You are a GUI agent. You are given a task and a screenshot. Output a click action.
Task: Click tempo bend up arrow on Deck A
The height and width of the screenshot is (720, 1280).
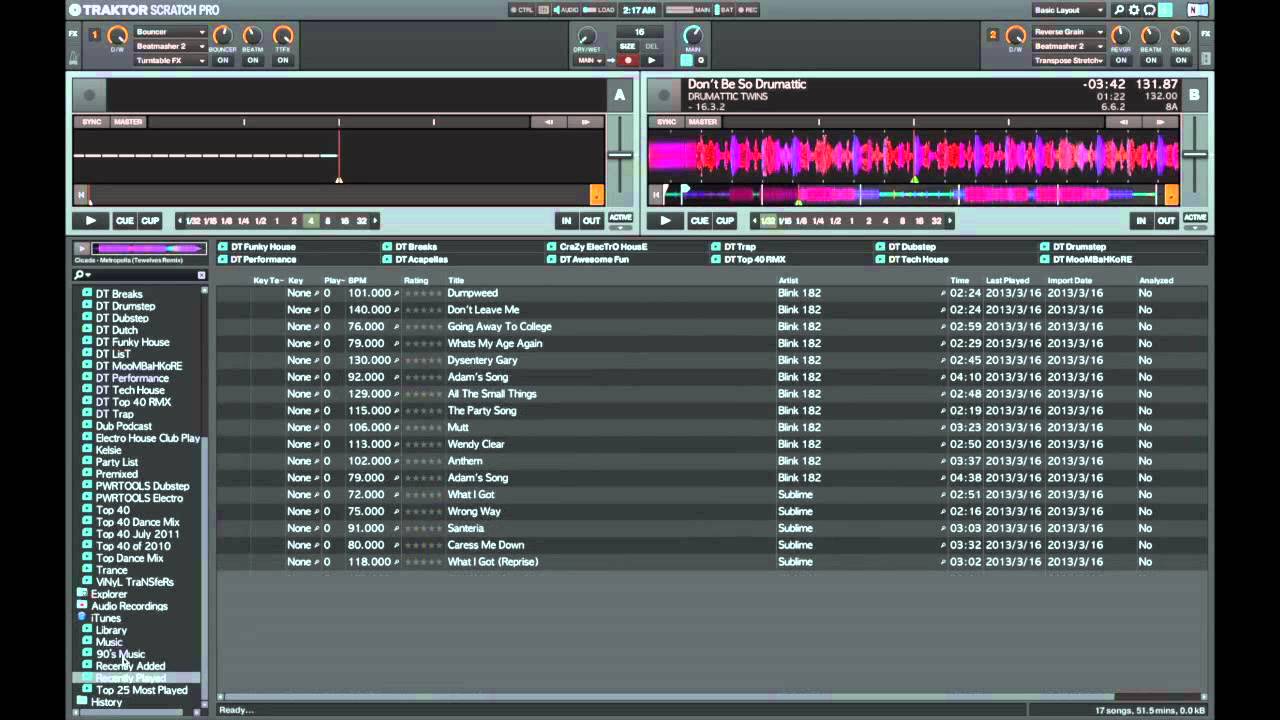pos(586,122)
